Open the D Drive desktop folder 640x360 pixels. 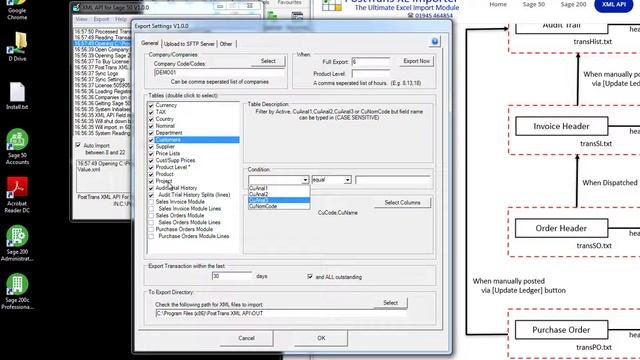[17, 46]
